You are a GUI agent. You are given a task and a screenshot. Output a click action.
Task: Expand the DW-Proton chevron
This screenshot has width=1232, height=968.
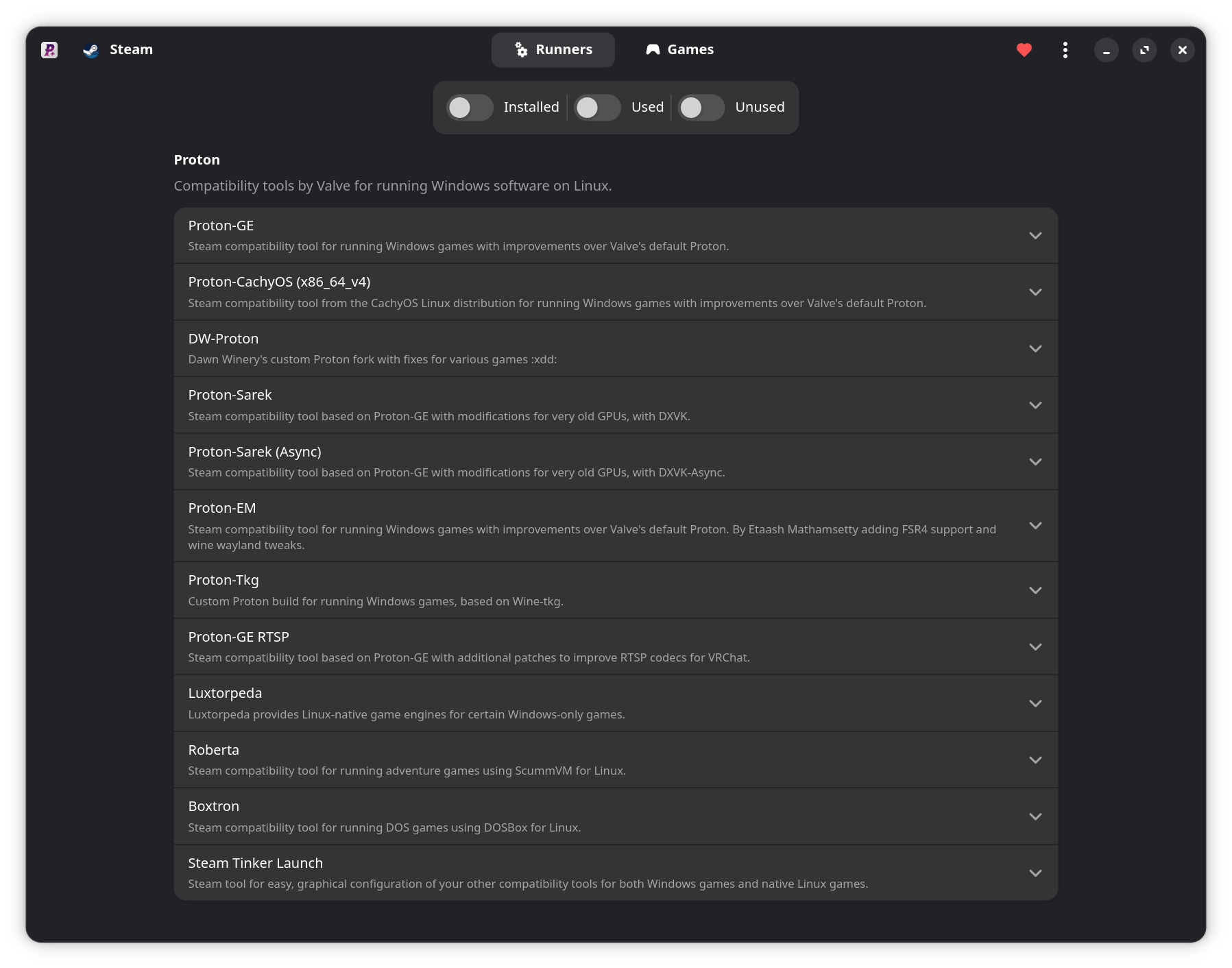coord(1035,349)
